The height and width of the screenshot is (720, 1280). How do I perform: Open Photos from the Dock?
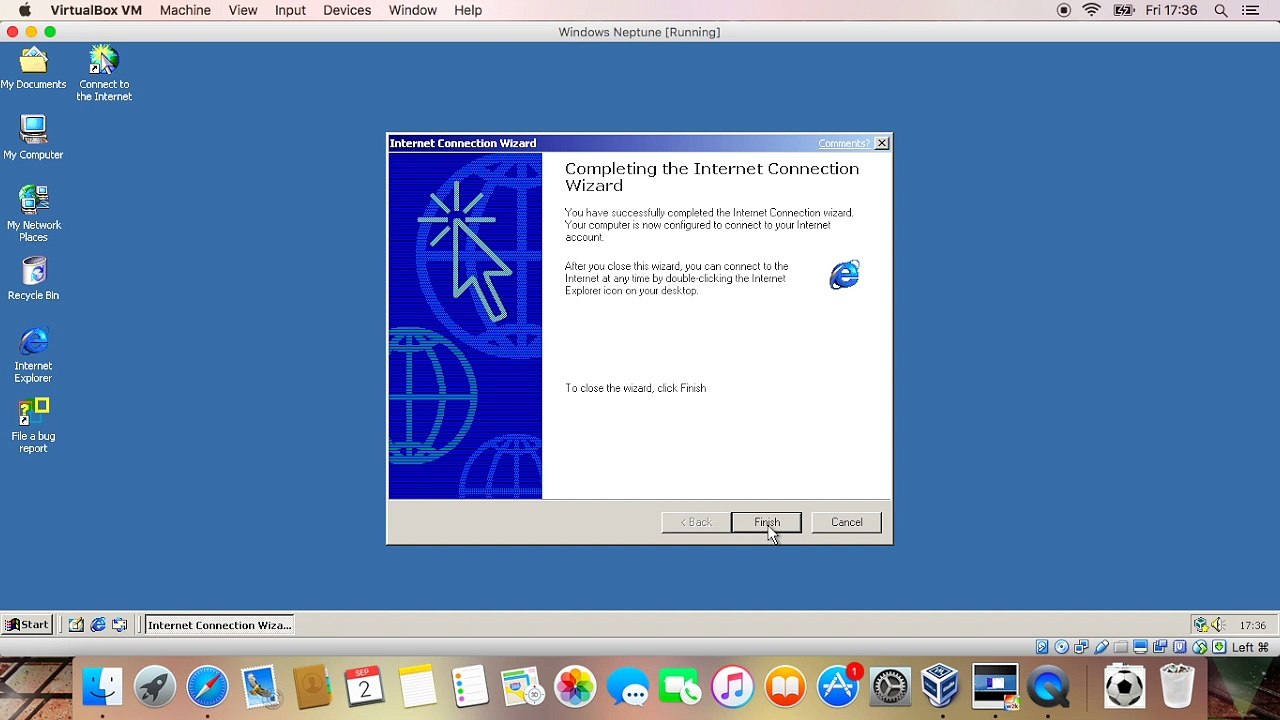[575, 688]
